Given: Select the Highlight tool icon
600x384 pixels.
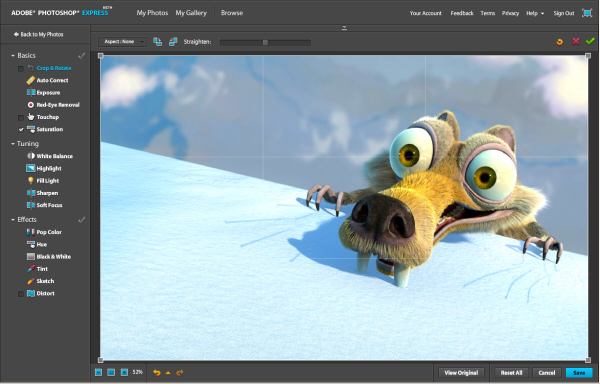Looking at the screenshot, I should point(31,168).
